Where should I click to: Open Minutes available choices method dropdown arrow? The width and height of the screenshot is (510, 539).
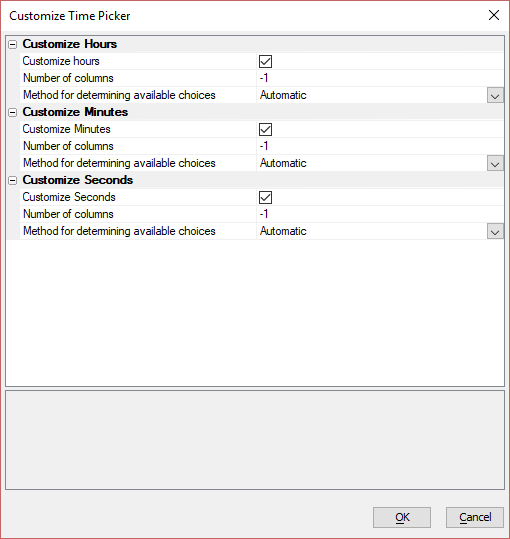coord(495,164)
